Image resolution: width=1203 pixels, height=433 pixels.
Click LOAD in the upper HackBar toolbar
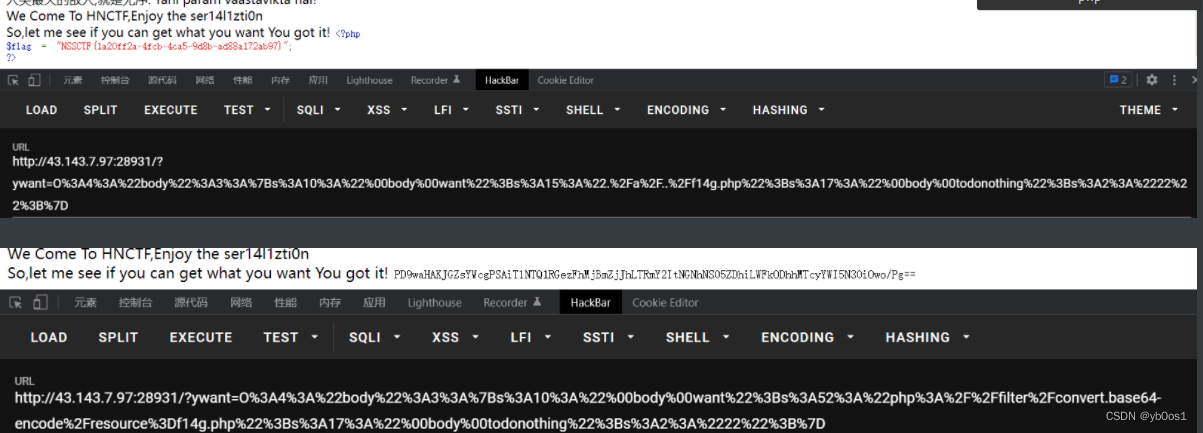click(41, 110)
